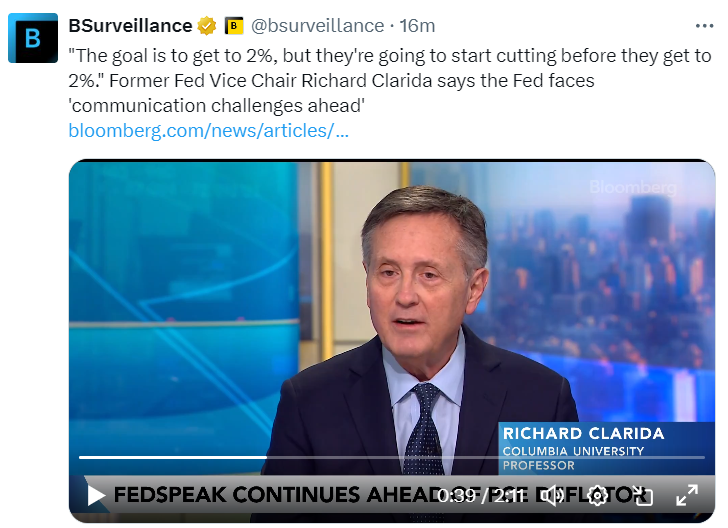Click the BSurveillance display name
728x528 pixels.
[x=130, y=25]
